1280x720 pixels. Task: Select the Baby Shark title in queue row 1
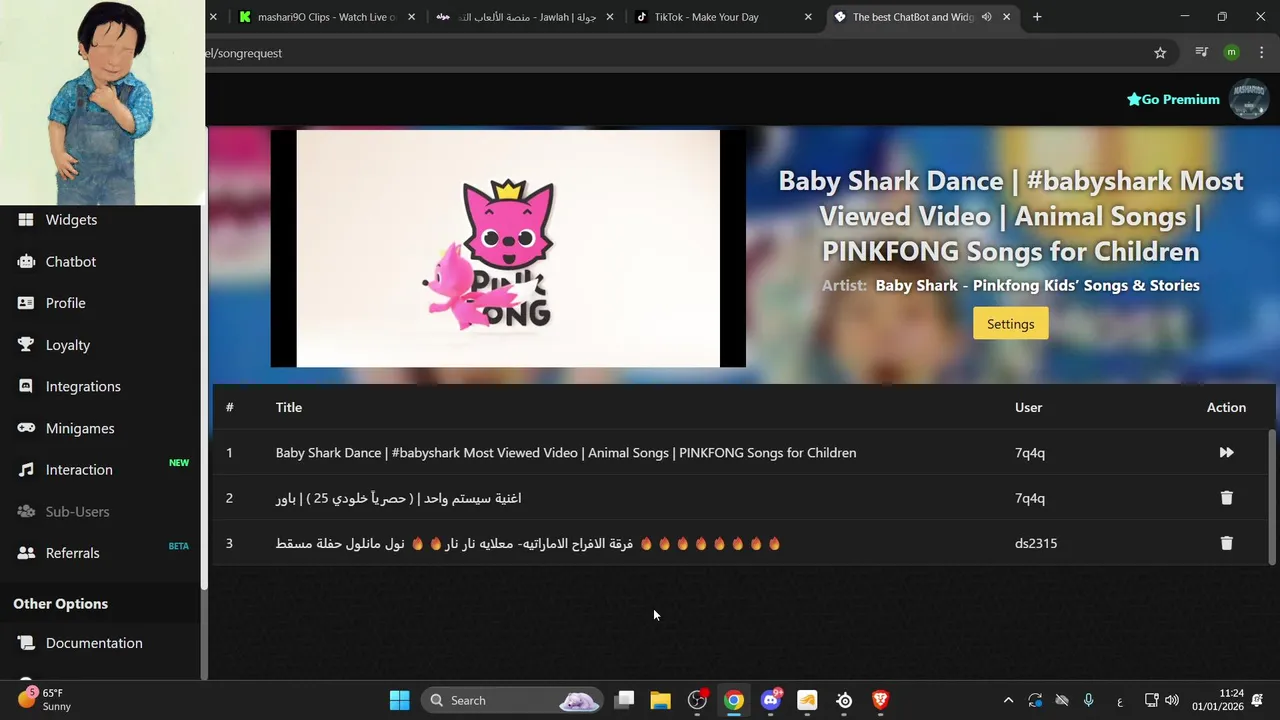[566, 453]
